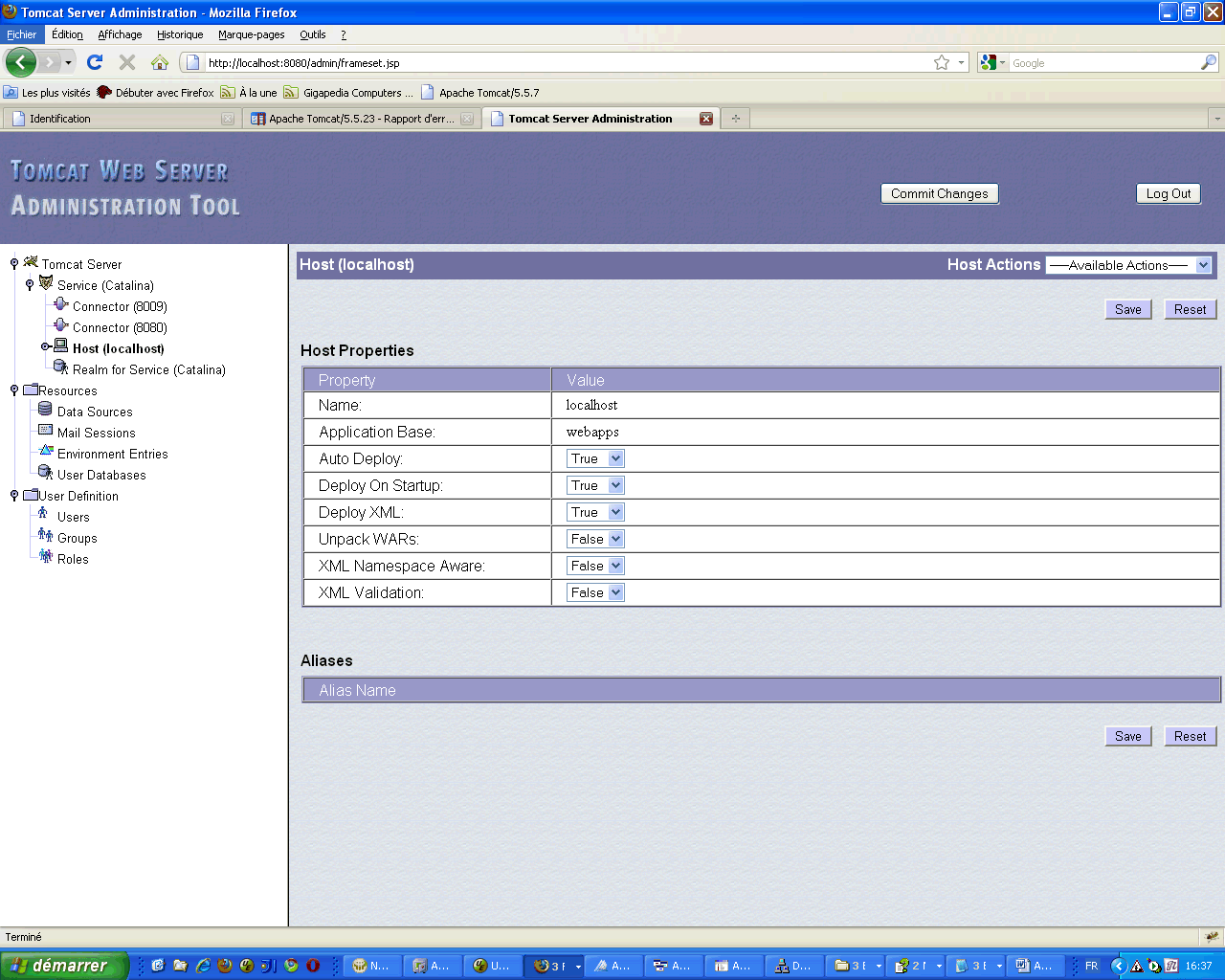The width and height of the screenshot is (1225, 980).
Task: Click the Groups icon in tree
Action: tap(45, 536)
